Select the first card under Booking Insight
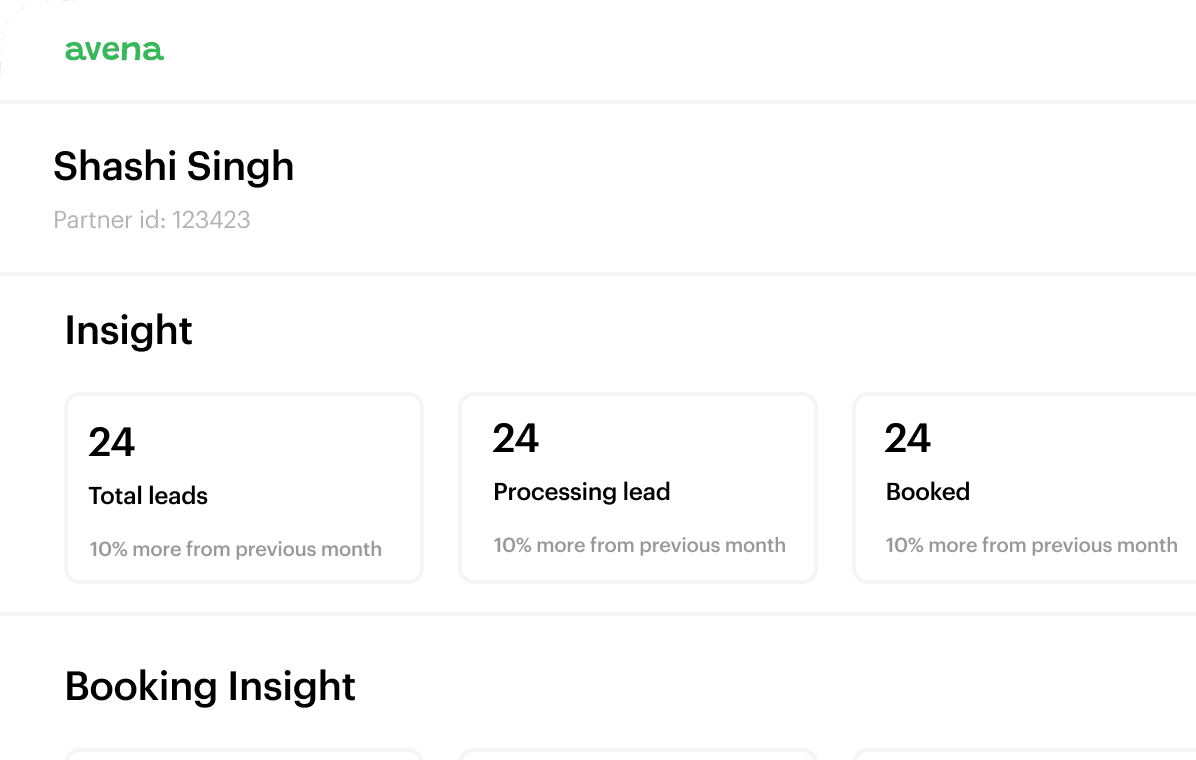Viewport: 1196px width, 760px height. tap(244, 754)
